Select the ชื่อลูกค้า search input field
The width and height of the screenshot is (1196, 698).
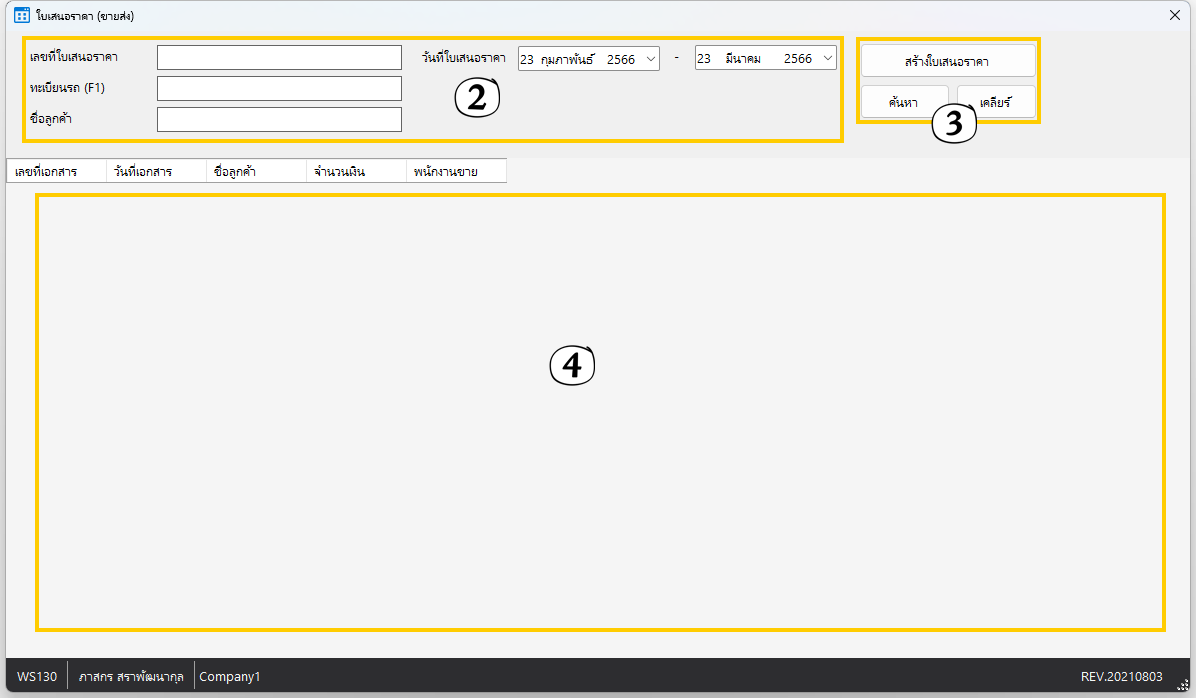(x=279, y=120)
